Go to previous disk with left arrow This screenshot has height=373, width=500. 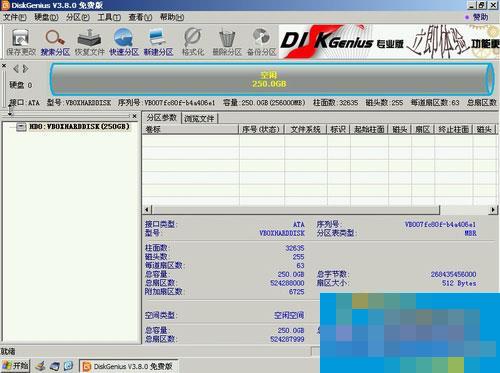tap(15, 69)
